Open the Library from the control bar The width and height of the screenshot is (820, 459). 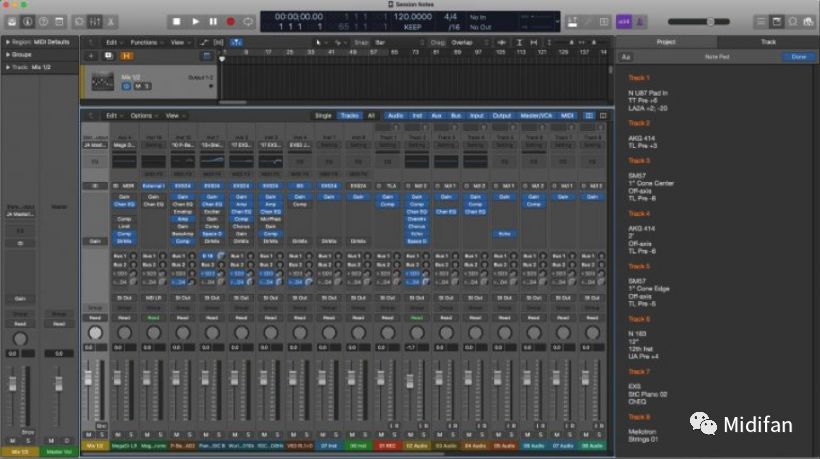coord(12,21)
